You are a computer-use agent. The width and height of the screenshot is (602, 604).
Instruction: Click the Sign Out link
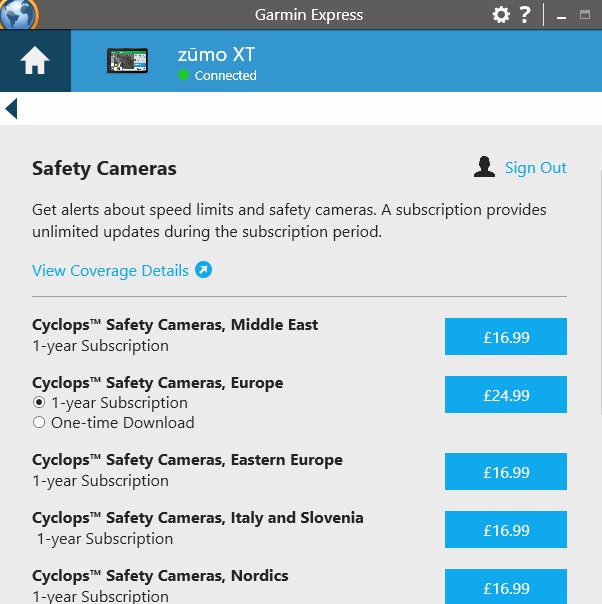click(535, 168)
